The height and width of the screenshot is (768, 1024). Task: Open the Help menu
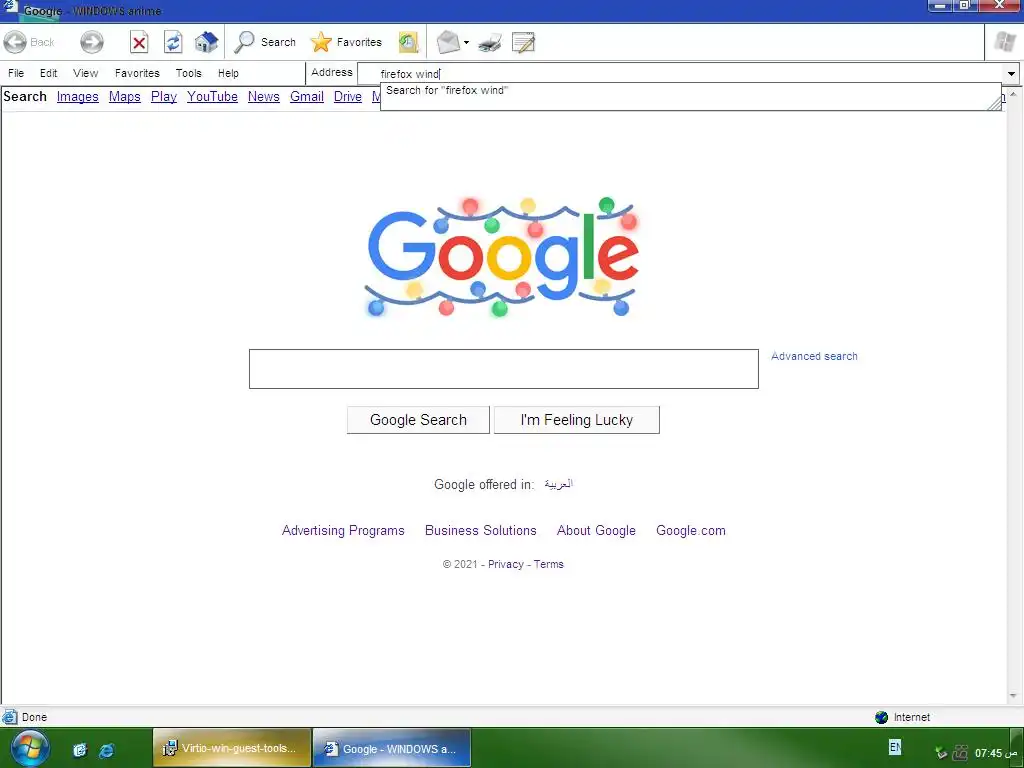coord(228,73)
